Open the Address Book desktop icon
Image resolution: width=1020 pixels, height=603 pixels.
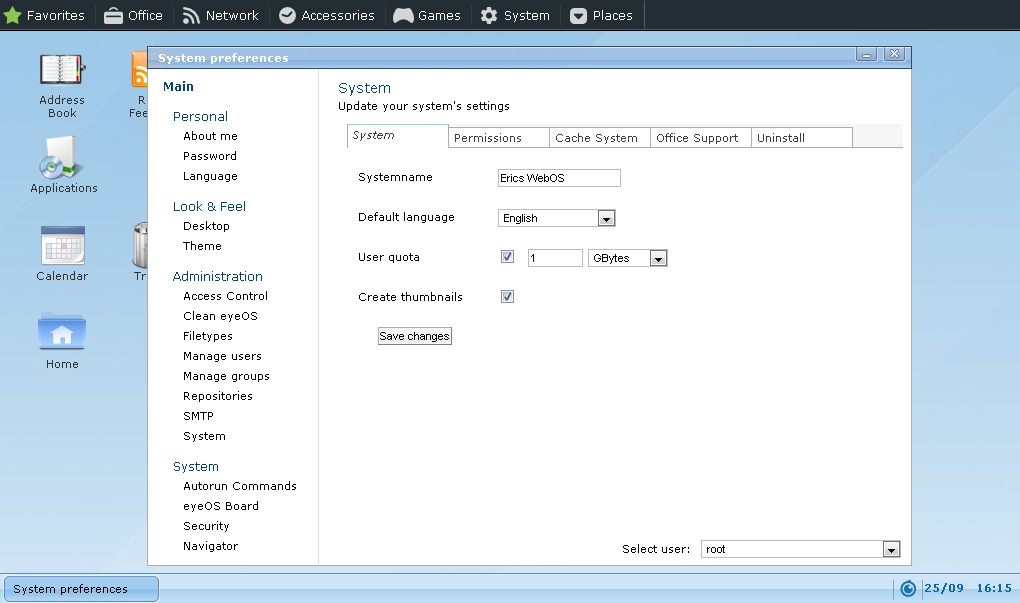tap(62, 85)
